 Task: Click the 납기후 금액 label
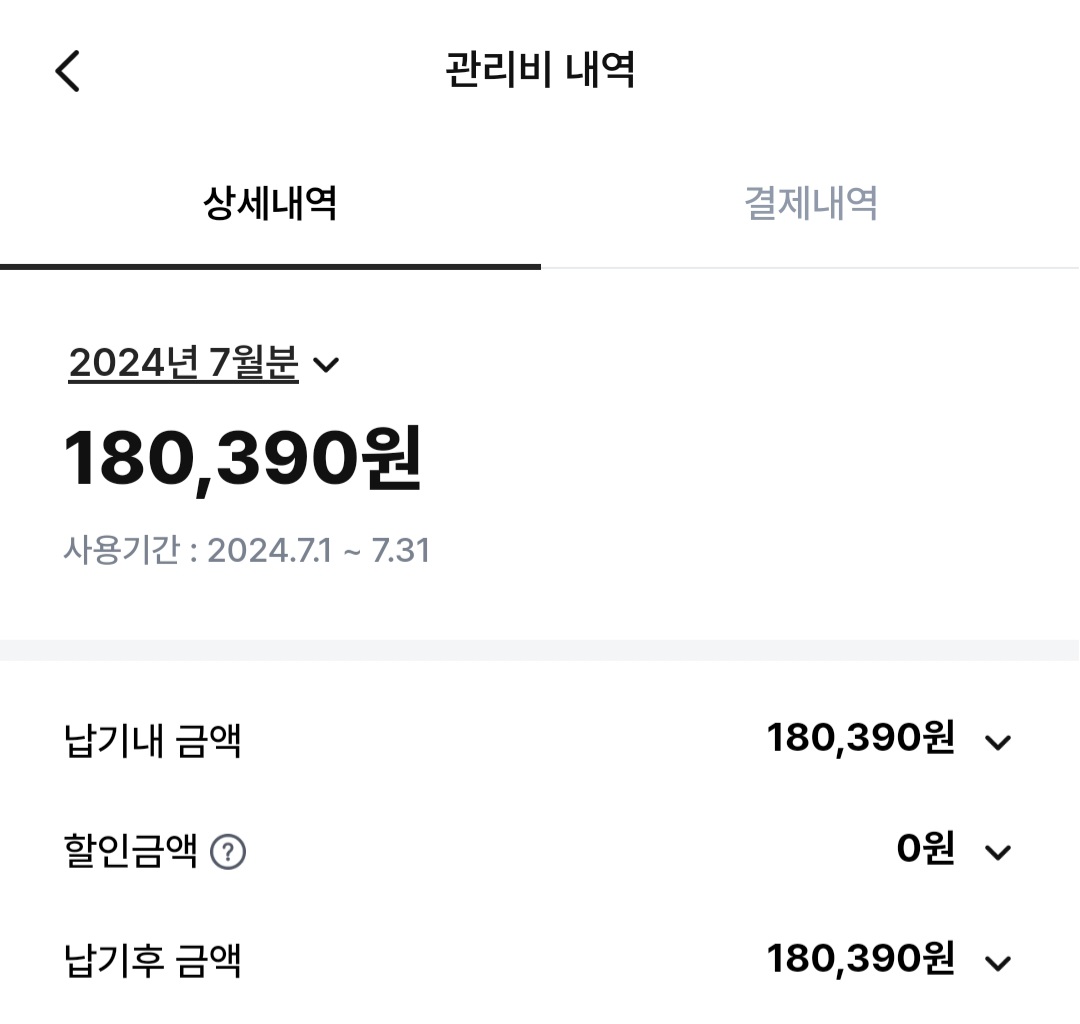(x=153, y=962)
